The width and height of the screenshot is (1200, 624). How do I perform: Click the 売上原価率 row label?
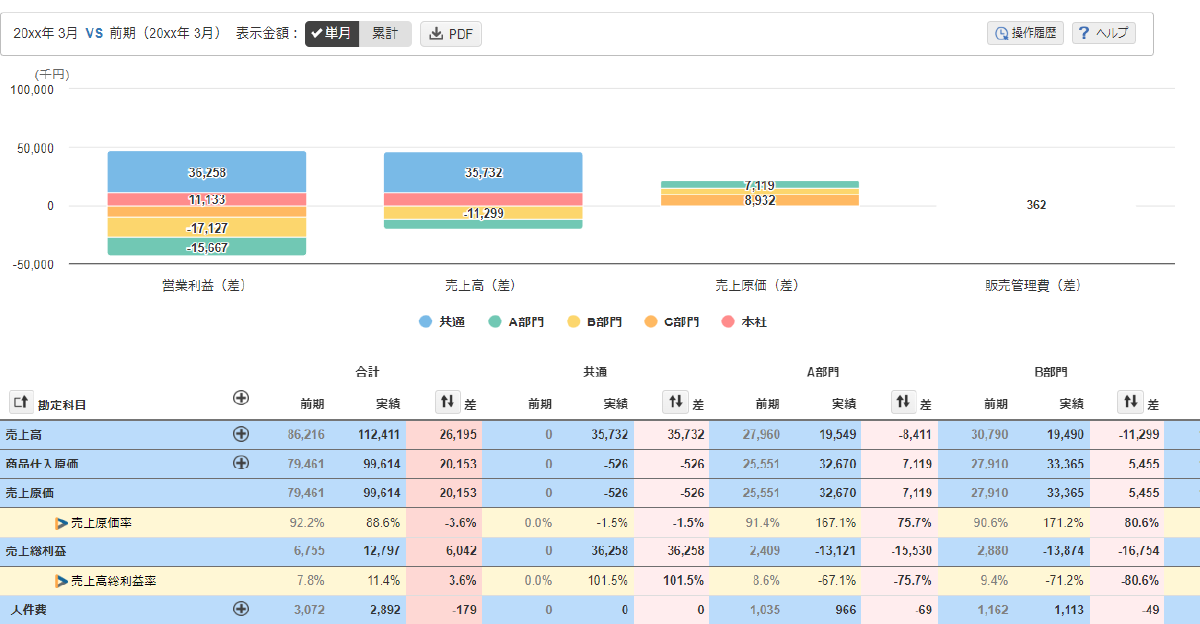click(x=102, y=522)
